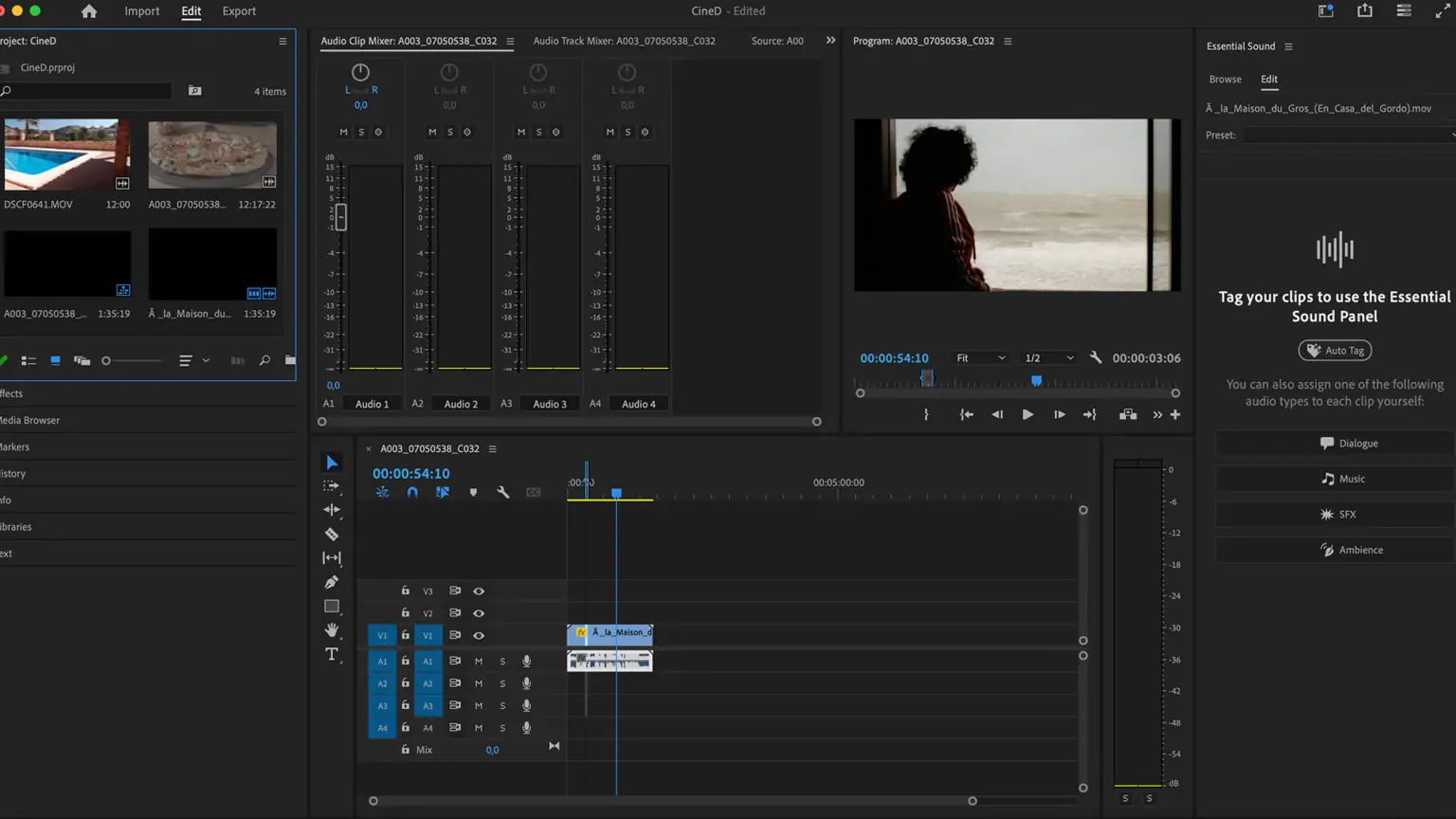Expand the Preset dropdown in Essential Sound

(1348, 136)
